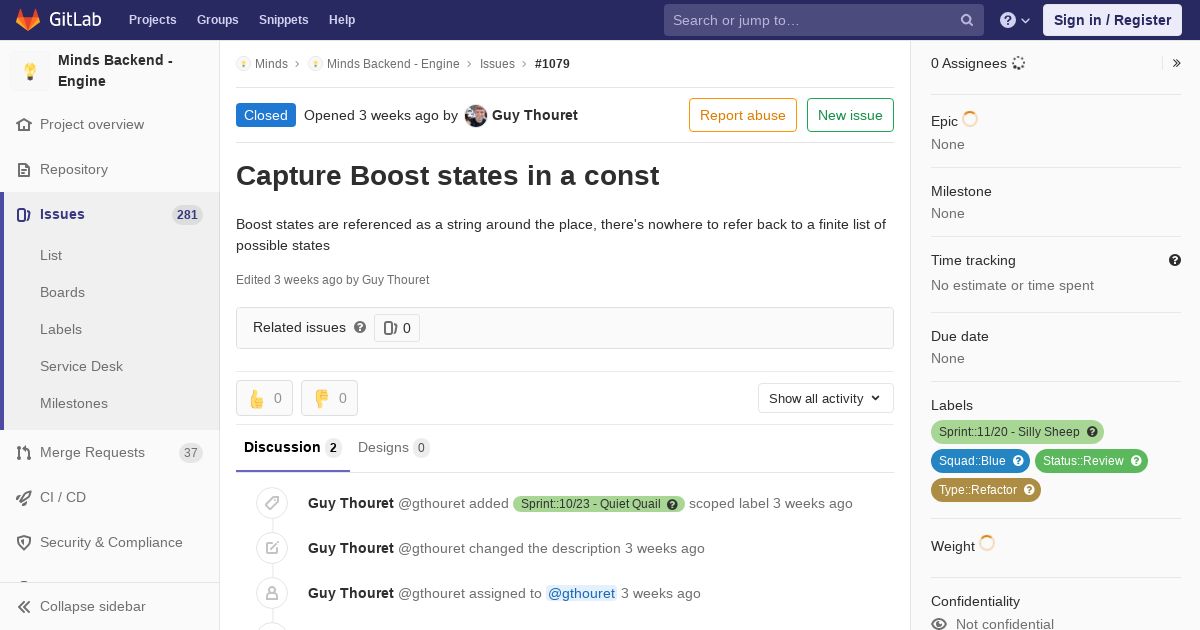Image resolution: width=1200 pixels, height=630 pixels.
Task: Open the Projects menu
Action: tap(153, 20)
